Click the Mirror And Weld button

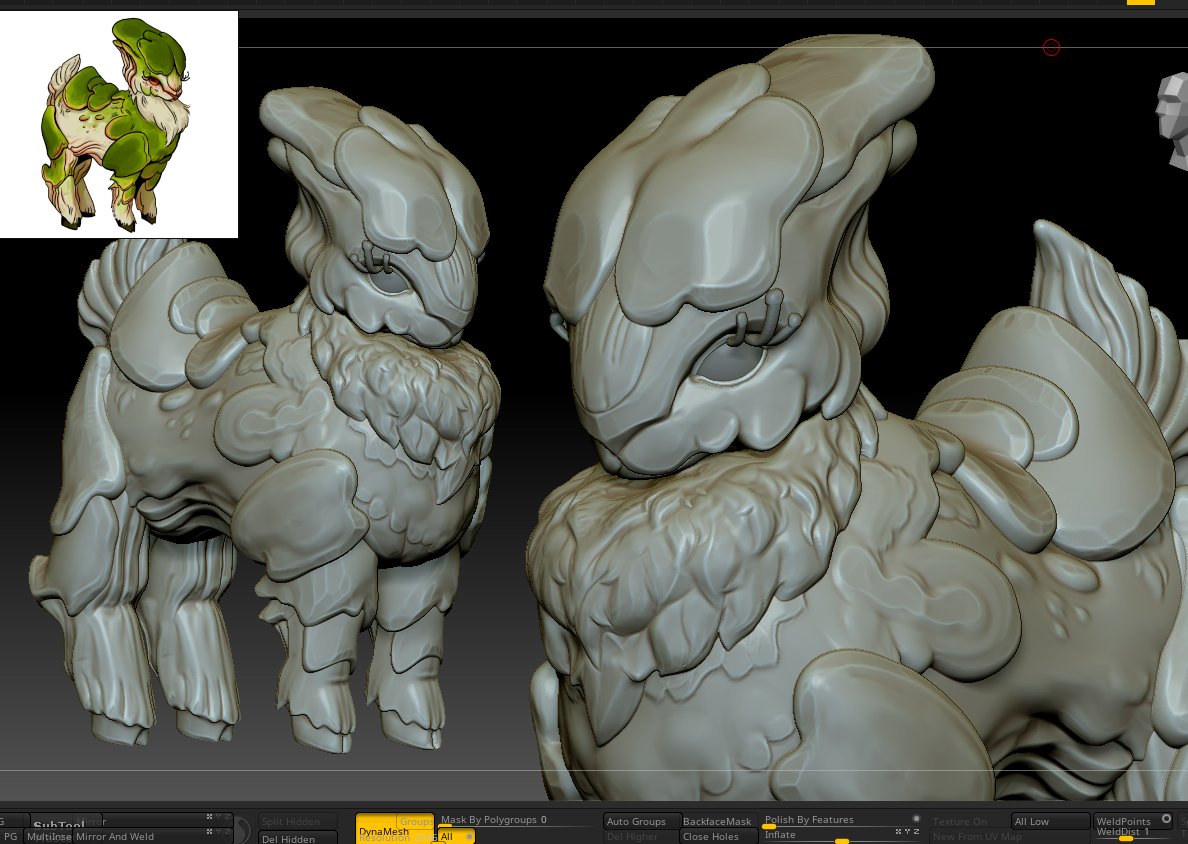pos(152,836)
